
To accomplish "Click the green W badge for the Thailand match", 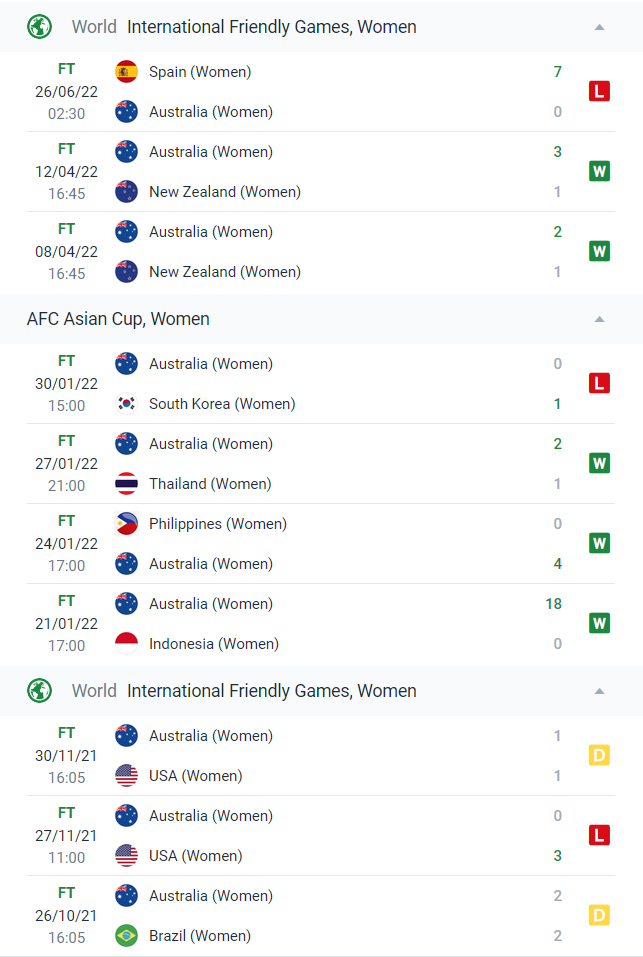I will point(599,463).
